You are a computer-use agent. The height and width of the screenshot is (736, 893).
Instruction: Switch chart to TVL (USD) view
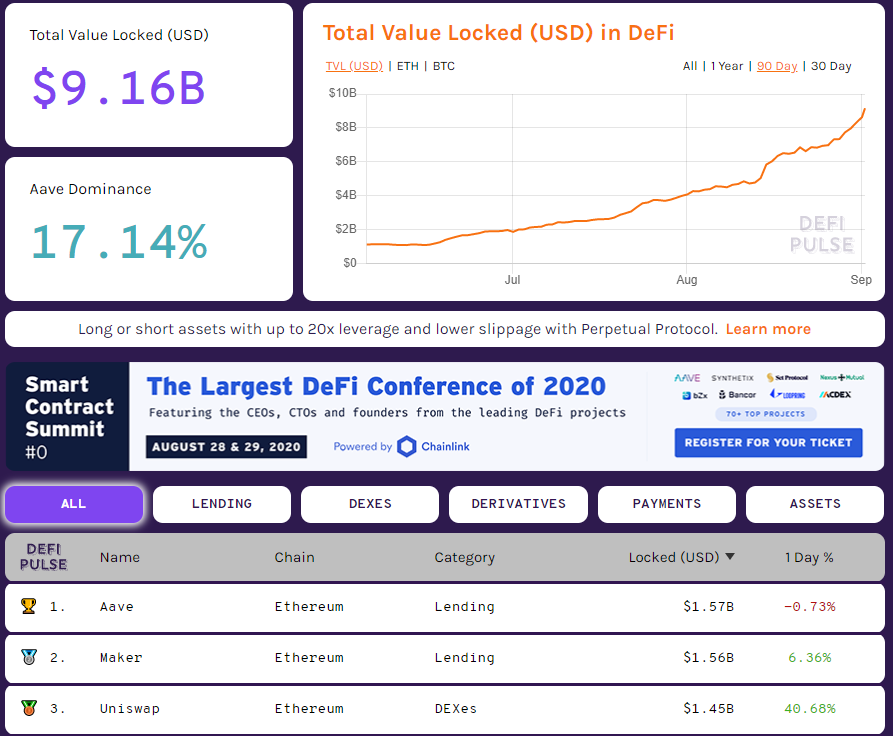pyautogui.click(x=354, y=66)
